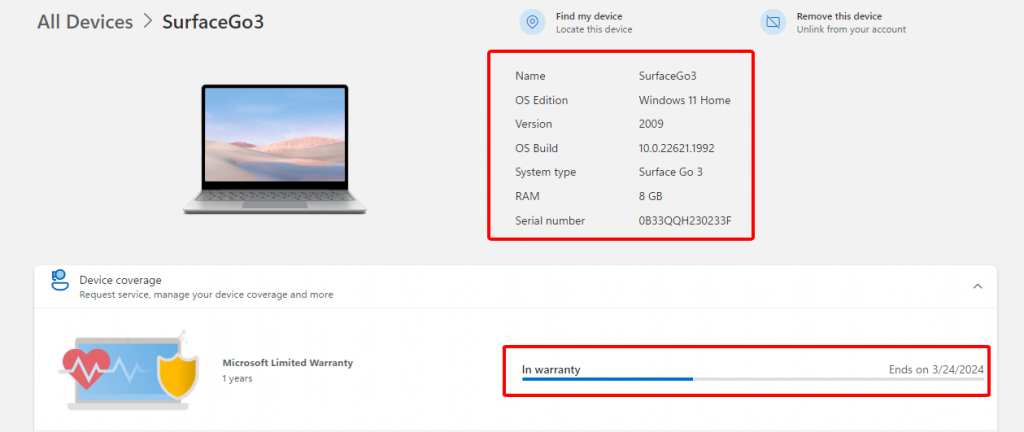Click the '1 years' warranty duration text

pos(237,378)
